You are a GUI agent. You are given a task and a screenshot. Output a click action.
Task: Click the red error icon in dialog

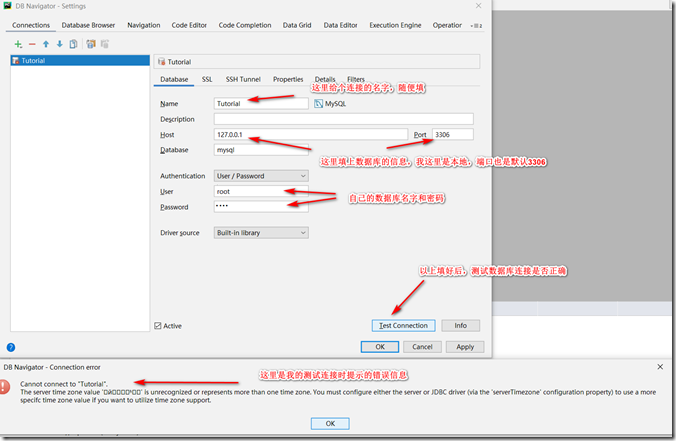coord(4,386)
